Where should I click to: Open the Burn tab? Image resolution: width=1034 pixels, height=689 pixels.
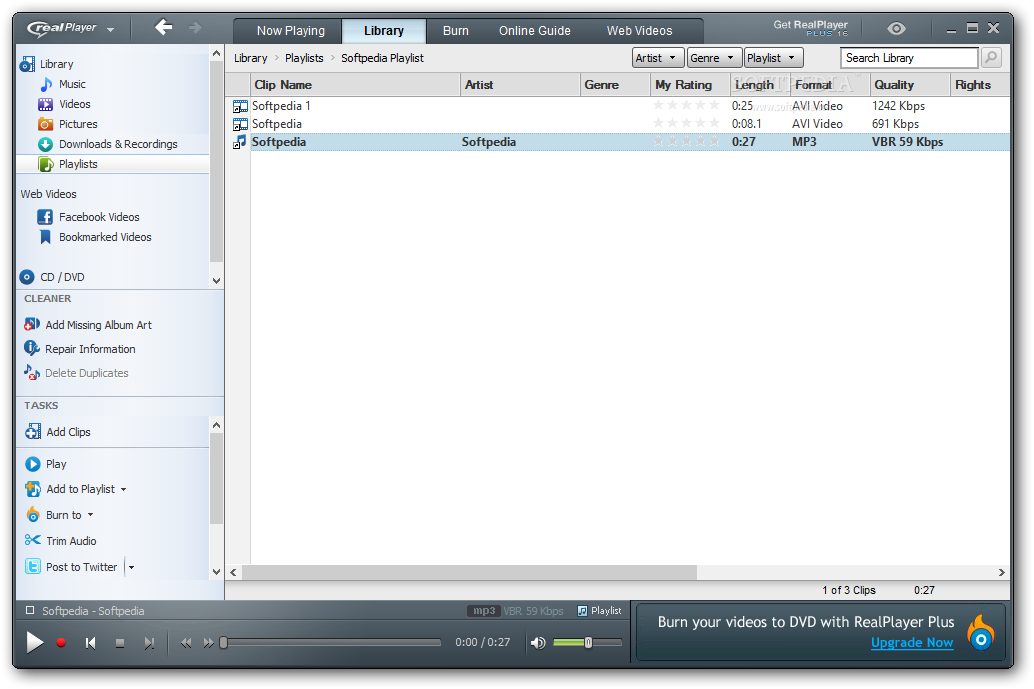455,30
